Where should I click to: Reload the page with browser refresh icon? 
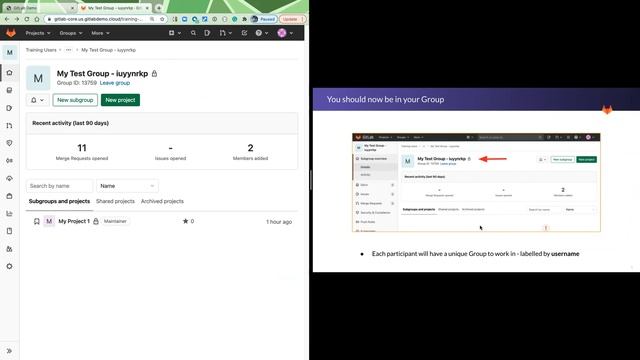pos(27,19)
